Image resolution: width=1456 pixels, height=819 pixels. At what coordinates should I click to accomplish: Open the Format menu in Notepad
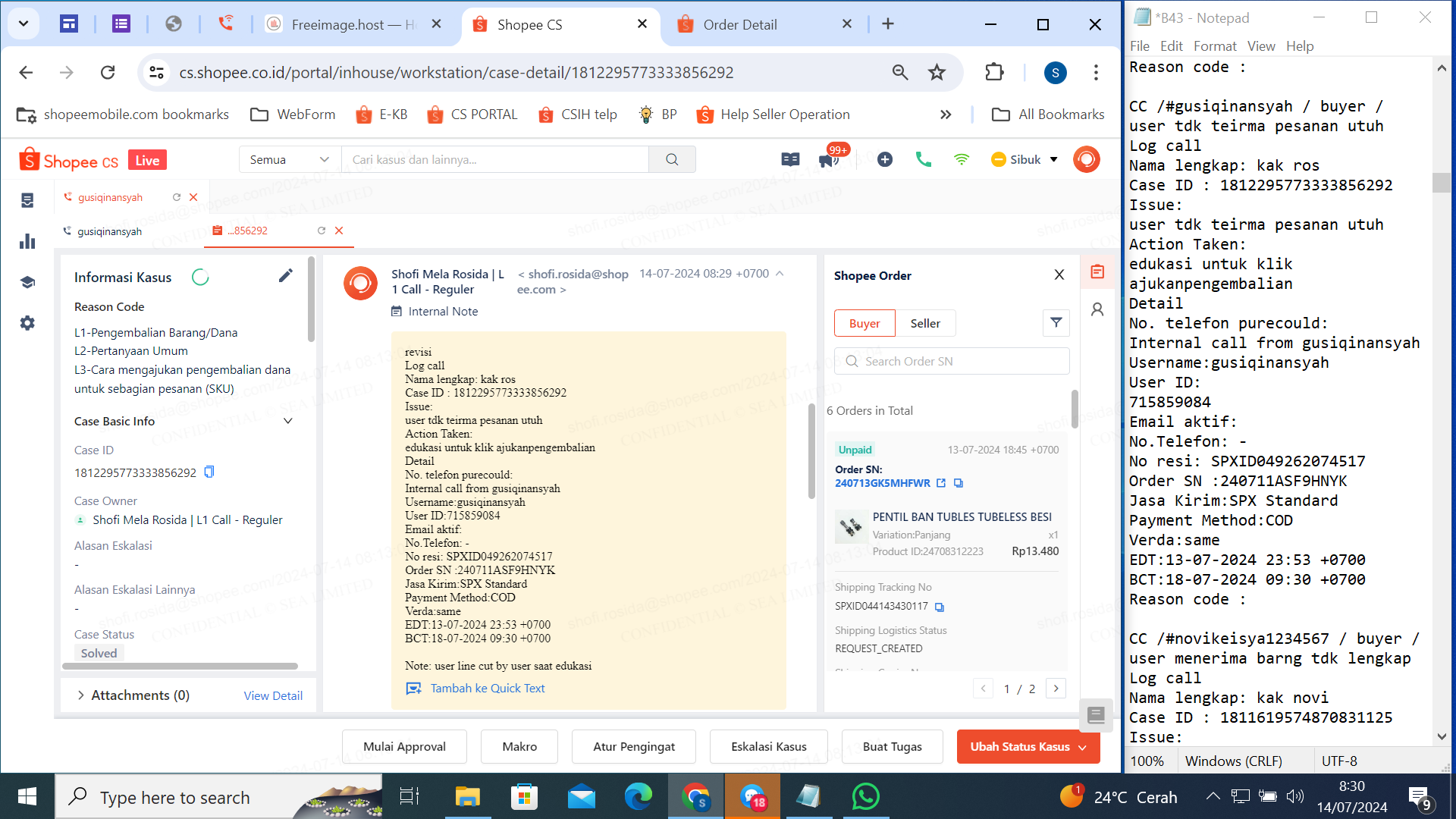tap(1214, 46)
